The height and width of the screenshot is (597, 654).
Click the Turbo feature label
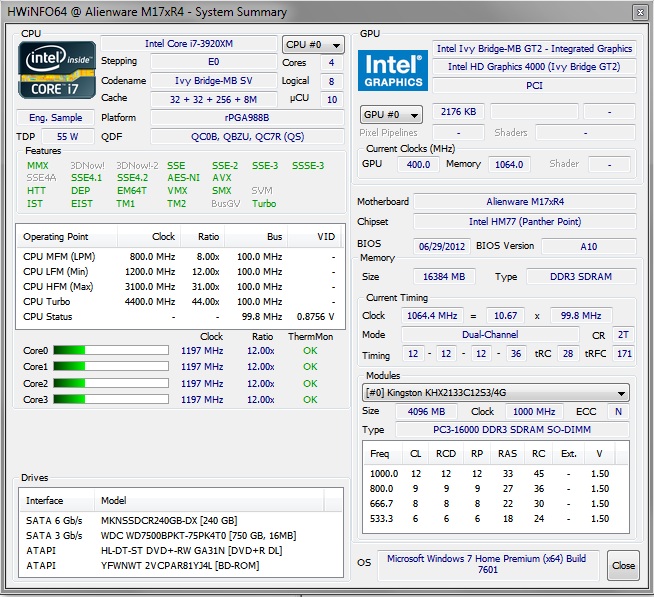tap(264, 204)
